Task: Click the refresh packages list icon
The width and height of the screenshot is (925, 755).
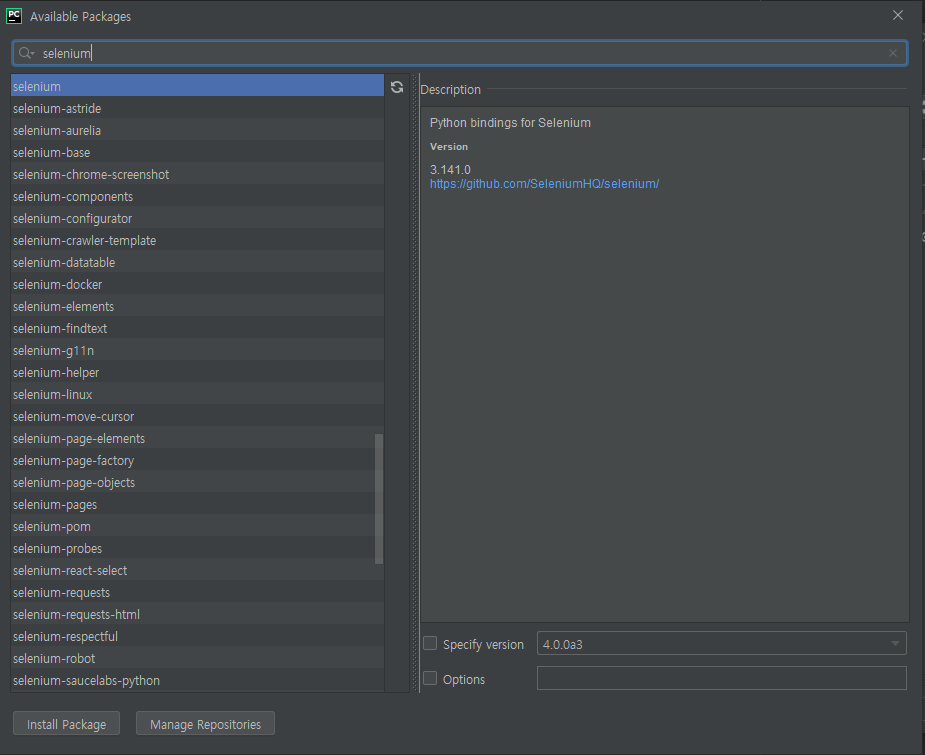Action: [397, 87]
